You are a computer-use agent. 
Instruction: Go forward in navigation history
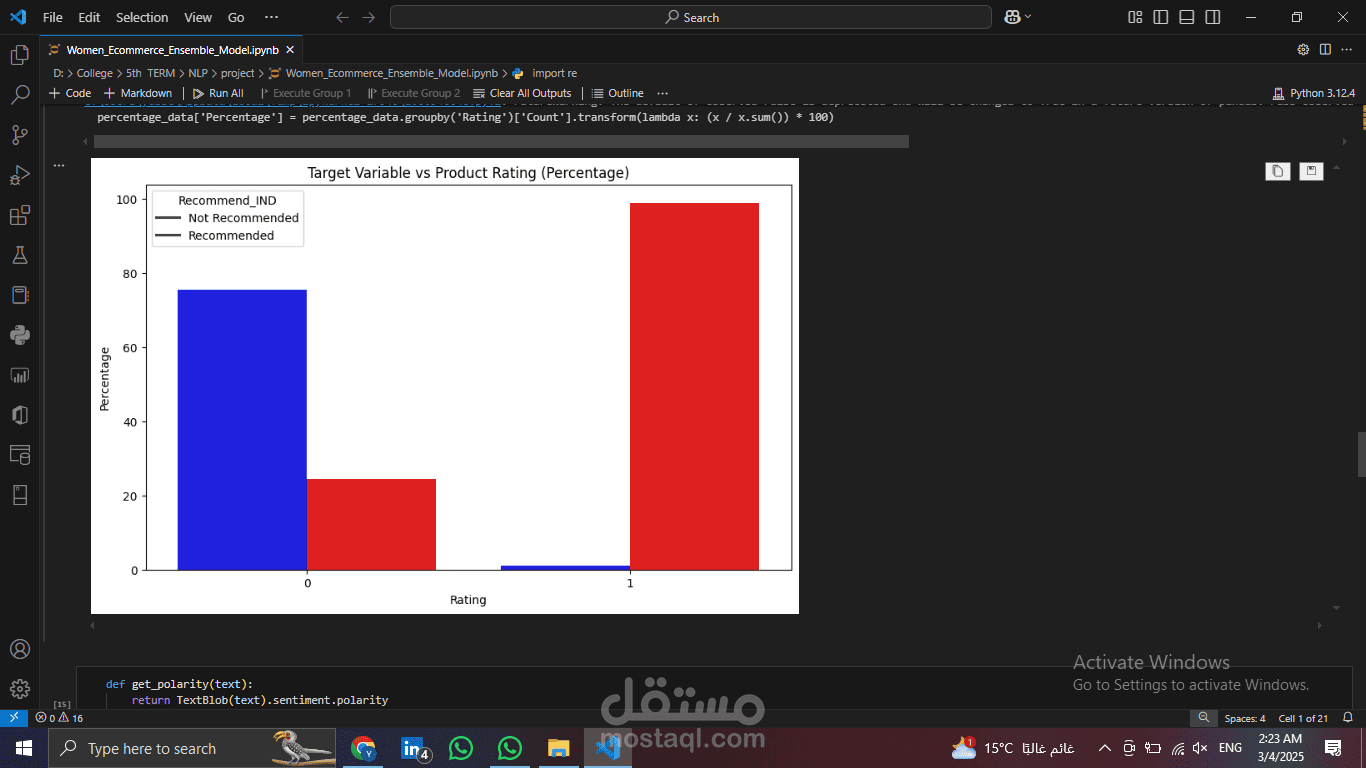coord(369,17)
